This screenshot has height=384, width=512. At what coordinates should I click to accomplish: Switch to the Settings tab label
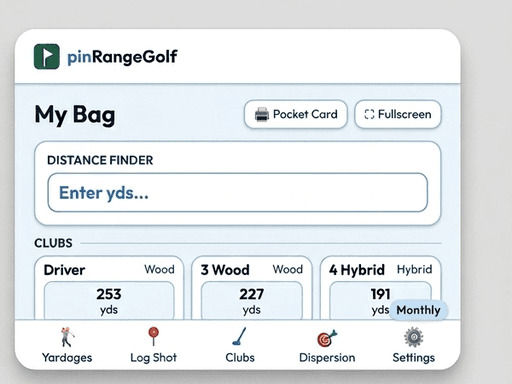(414, 358)
